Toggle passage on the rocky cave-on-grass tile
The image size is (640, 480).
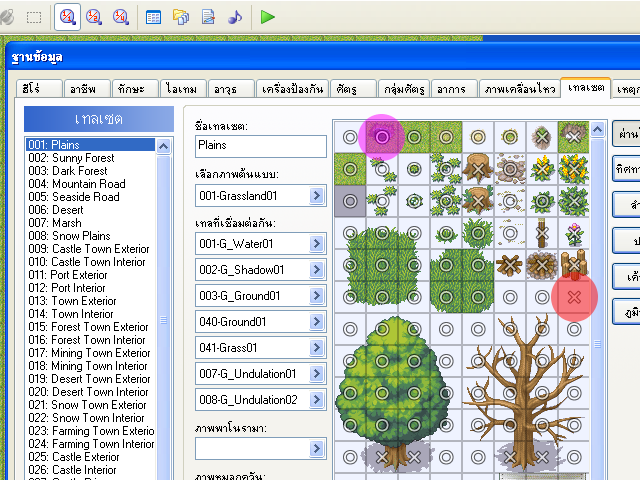pyautogui.click(x=574, y=137)
